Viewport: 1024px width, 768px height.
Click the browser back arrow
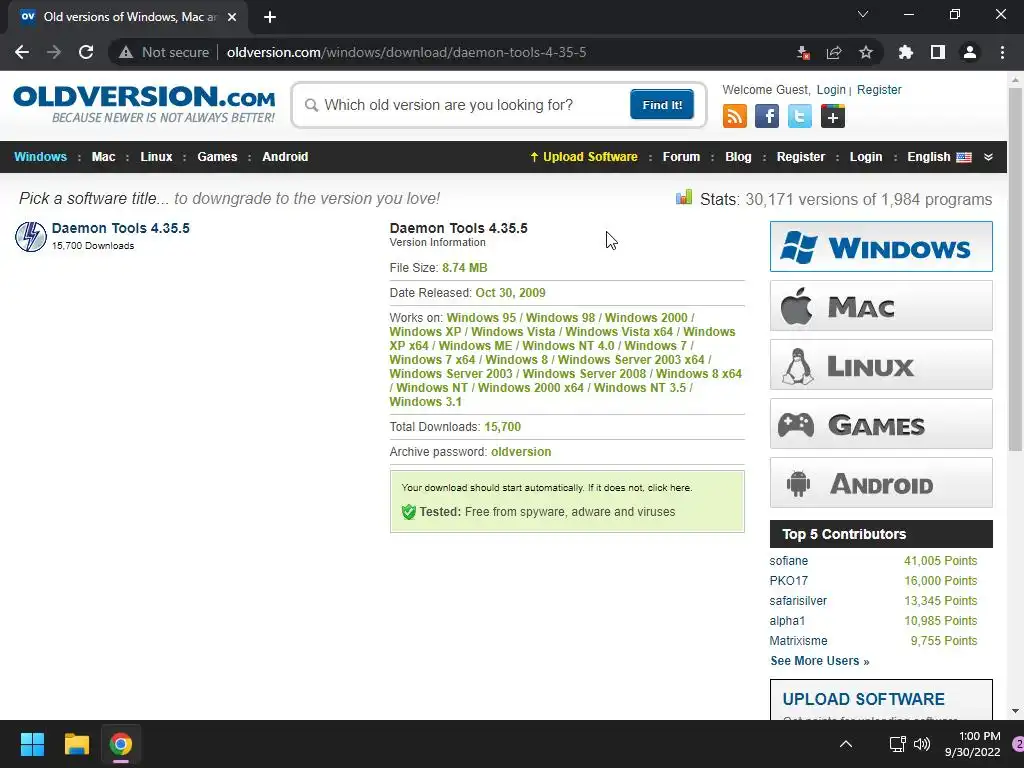point(22,52)
